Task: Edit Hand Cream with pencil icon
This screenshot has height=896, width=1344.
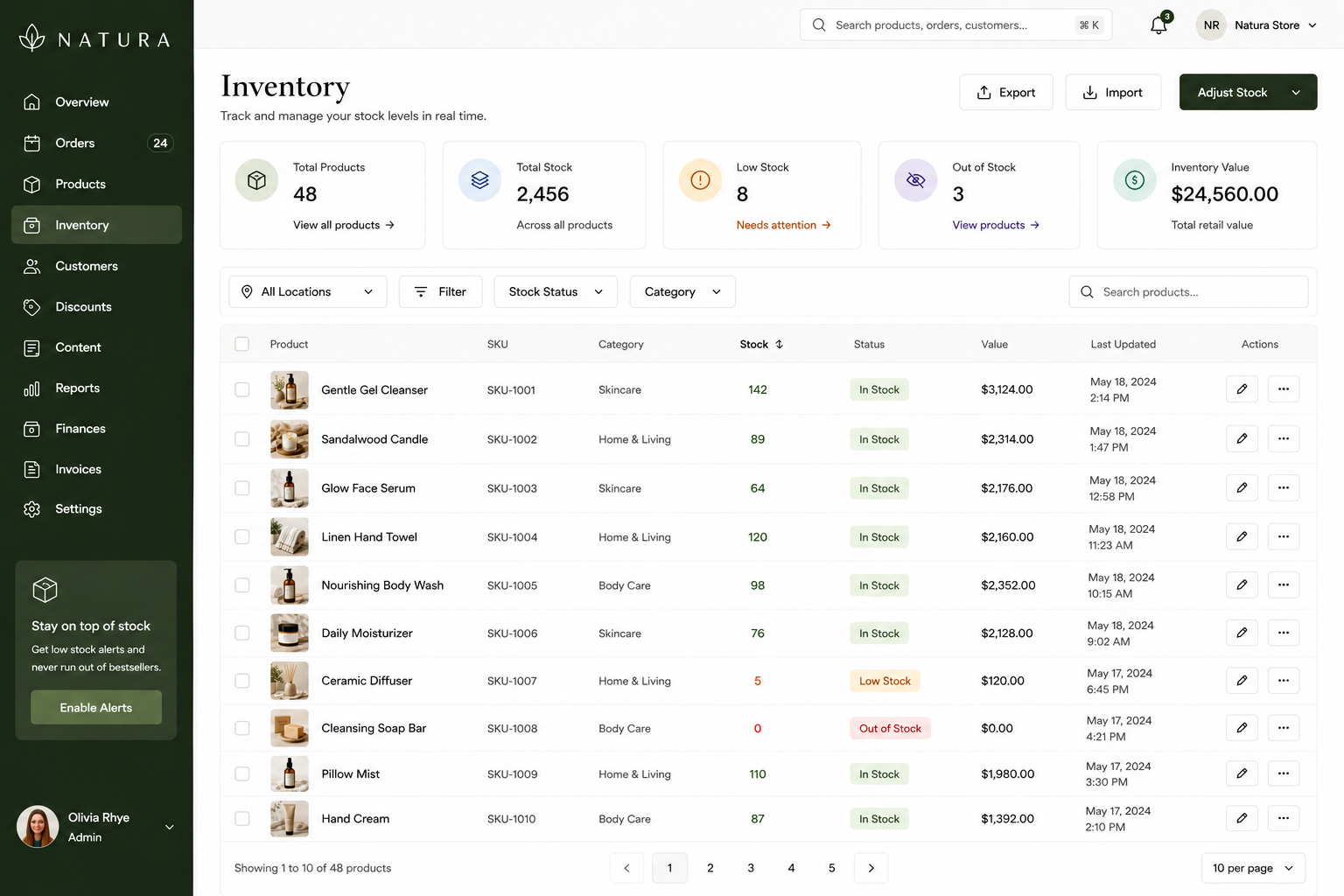Action: pos(1242,818)
